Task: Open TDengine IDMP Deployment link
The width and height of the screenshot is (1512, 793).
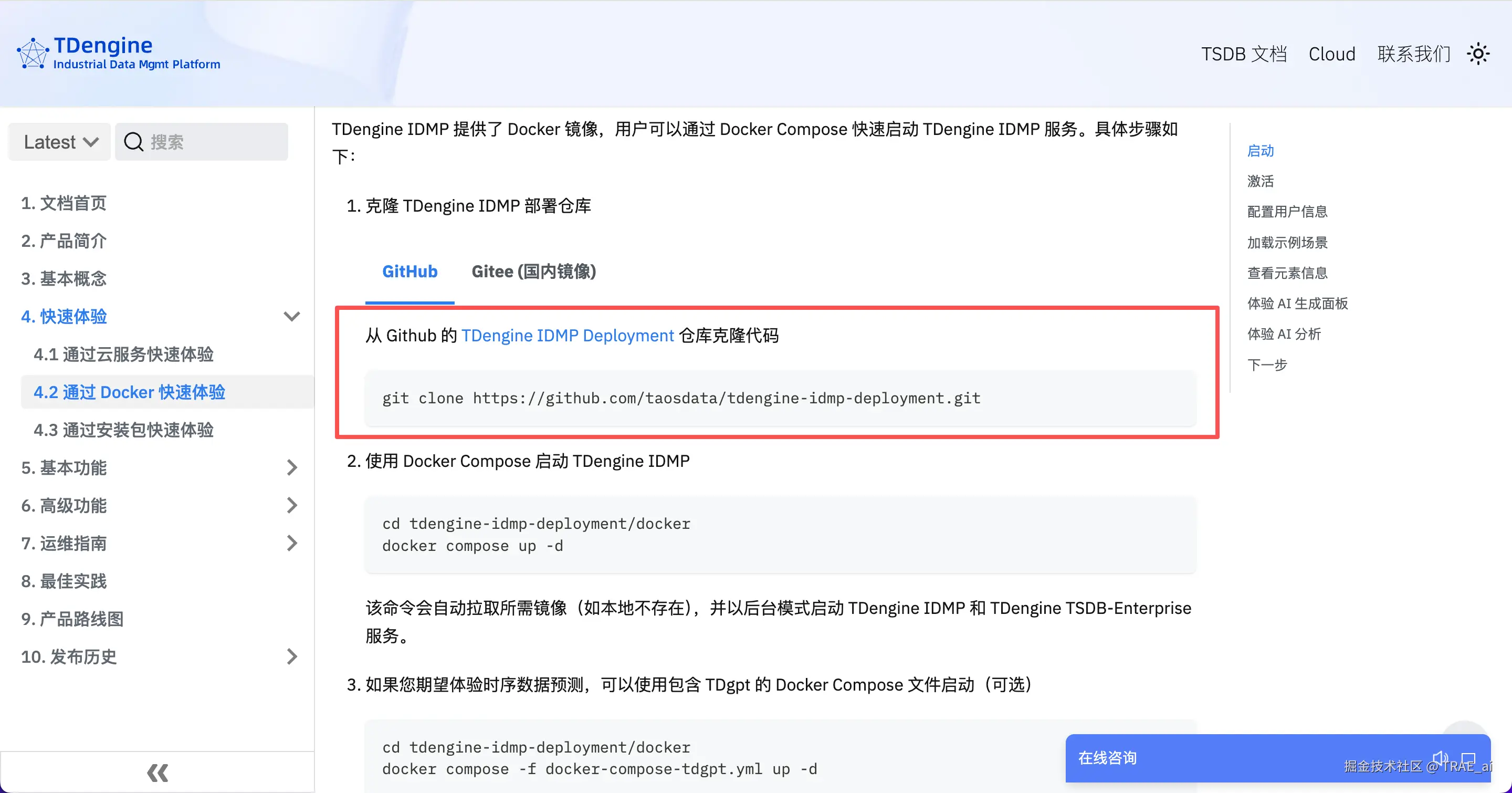Action: (x=567, y=336)
